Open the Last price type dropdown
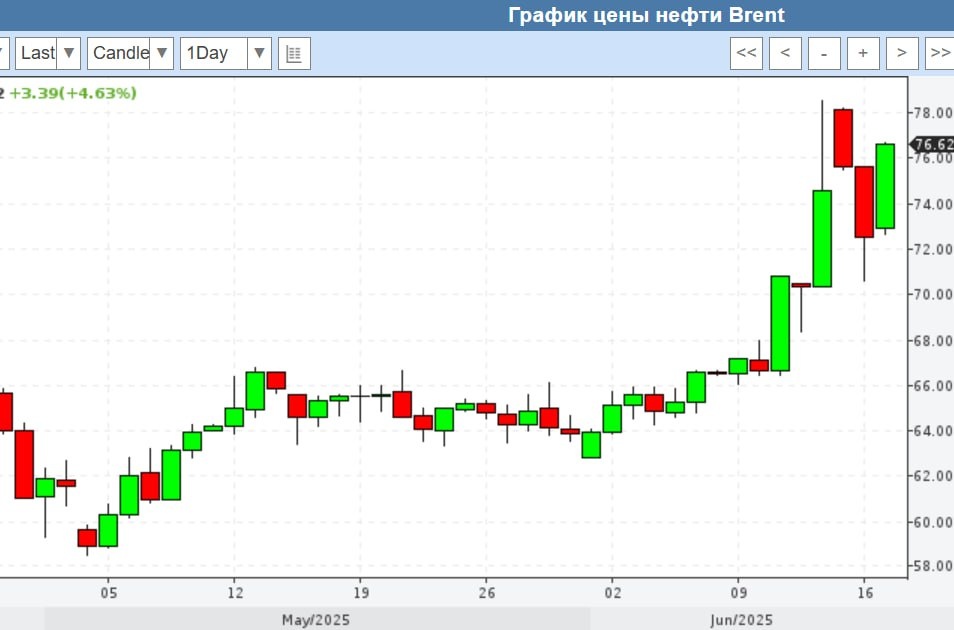 pyautogui.click(x=48, y=53)
